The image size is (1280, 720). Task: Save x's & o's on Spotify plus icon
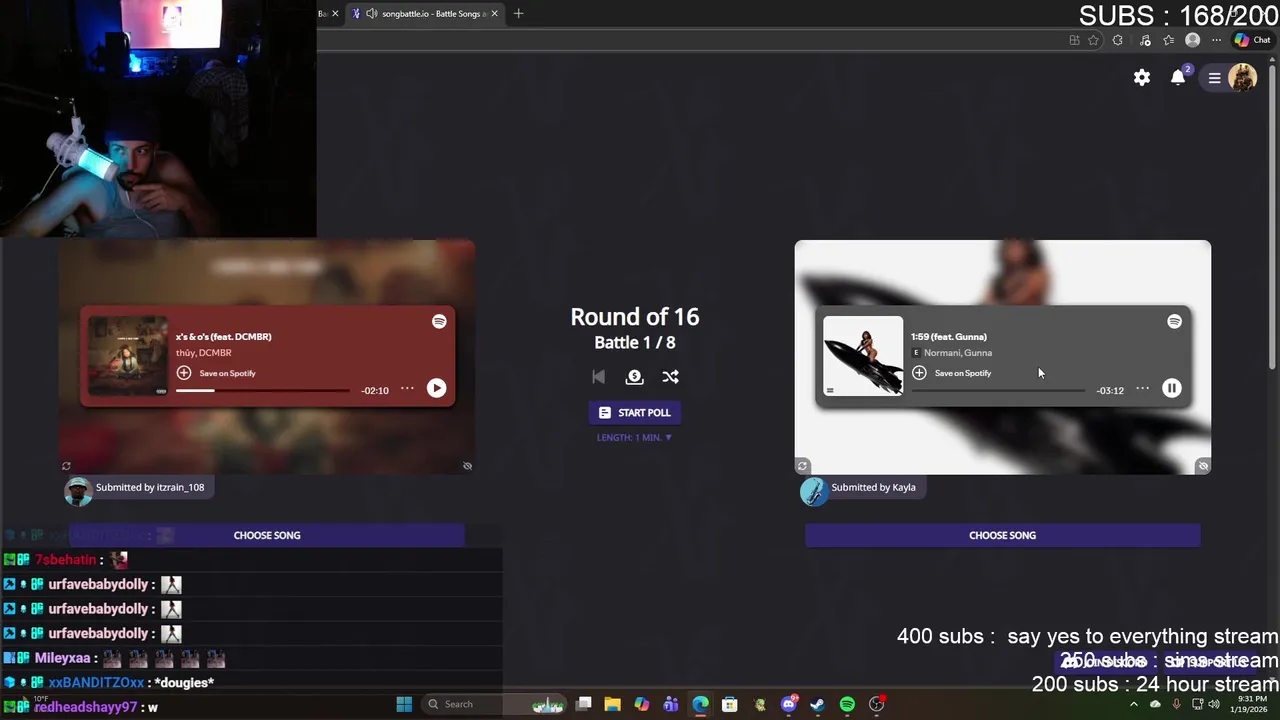pyautogui.click(x=184, y=373)
